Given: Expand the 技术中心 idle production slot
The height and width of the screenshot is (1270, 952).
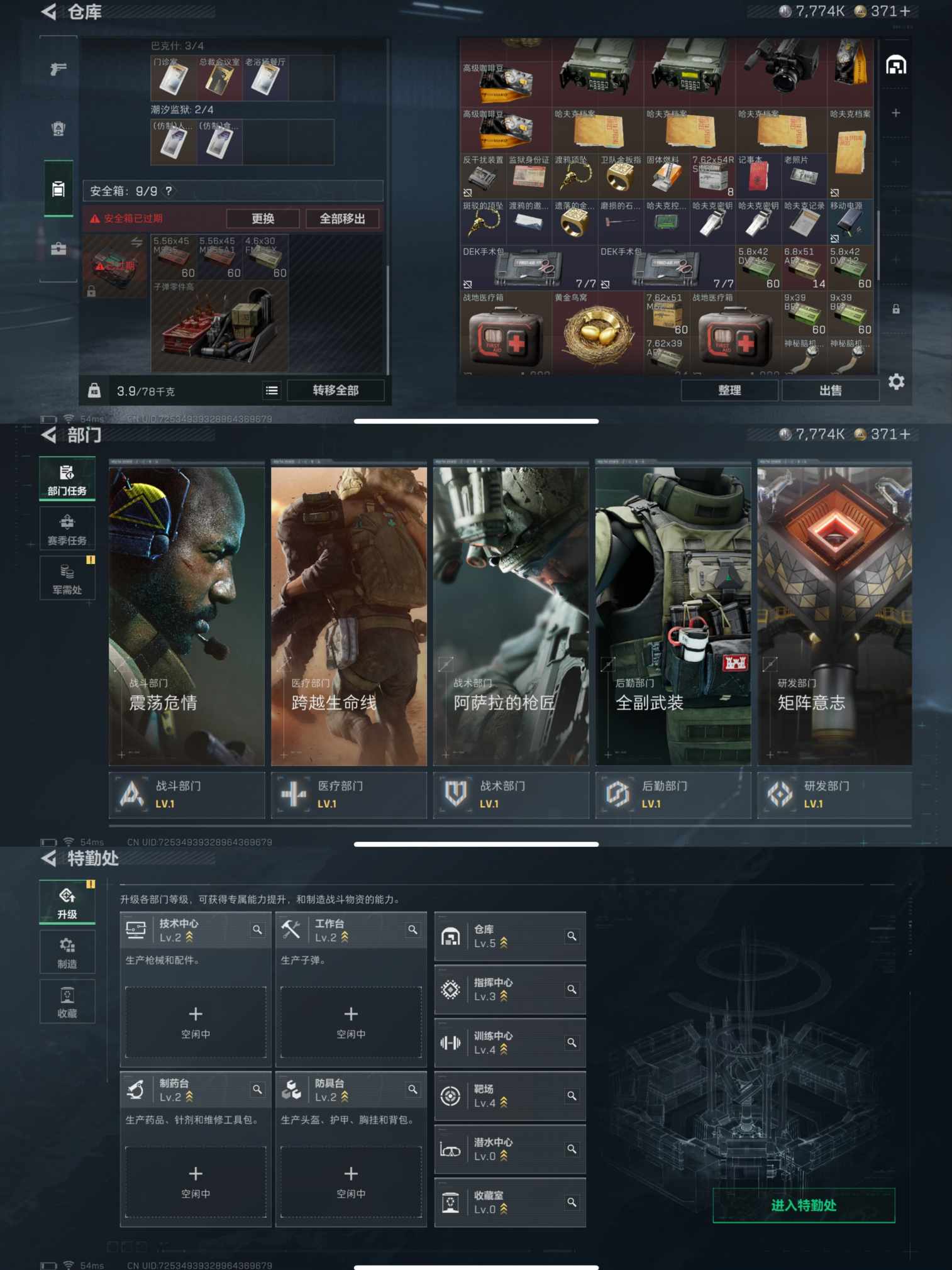Looking at the screenshot, I should click(196, 1022).
